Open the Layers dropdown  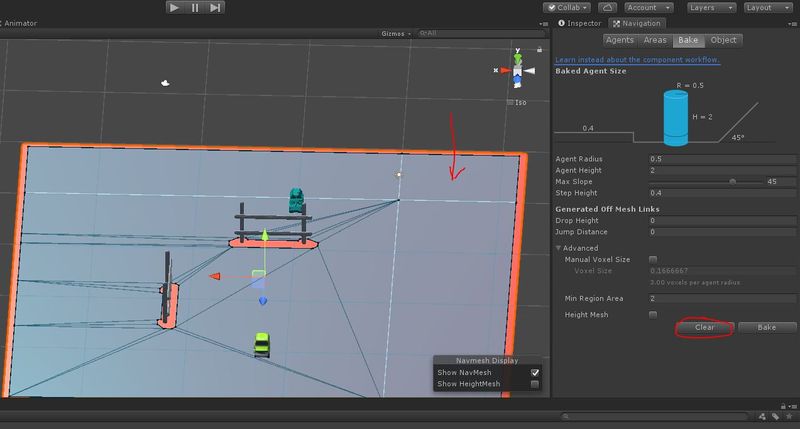[711, 8]
